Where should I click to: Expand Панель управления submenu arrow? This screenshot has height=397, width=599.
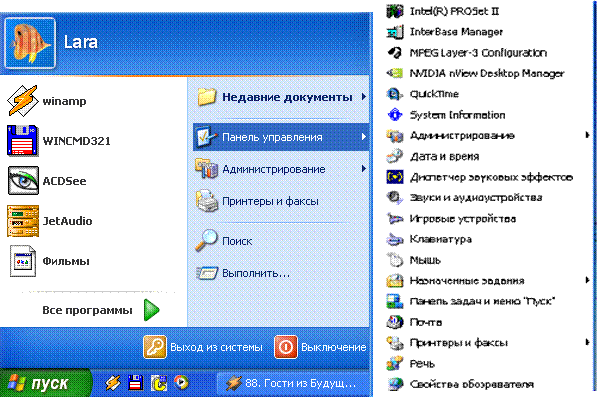(x=364, y=137)
